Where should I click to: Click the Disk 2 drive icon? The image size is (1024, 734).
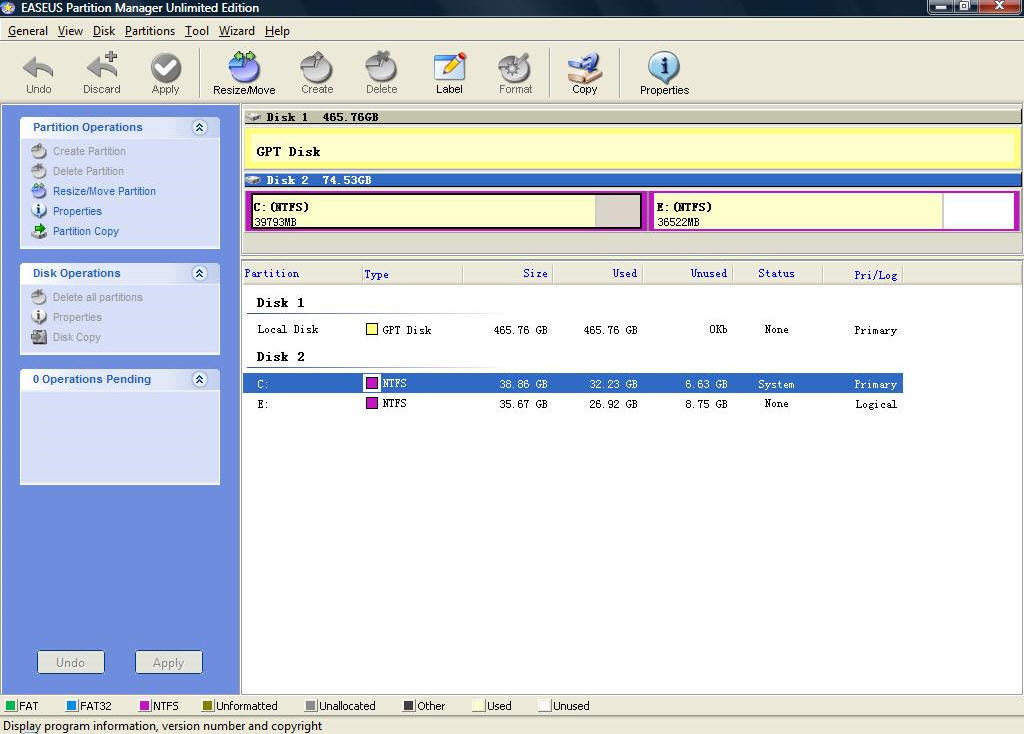click(253, 180)
